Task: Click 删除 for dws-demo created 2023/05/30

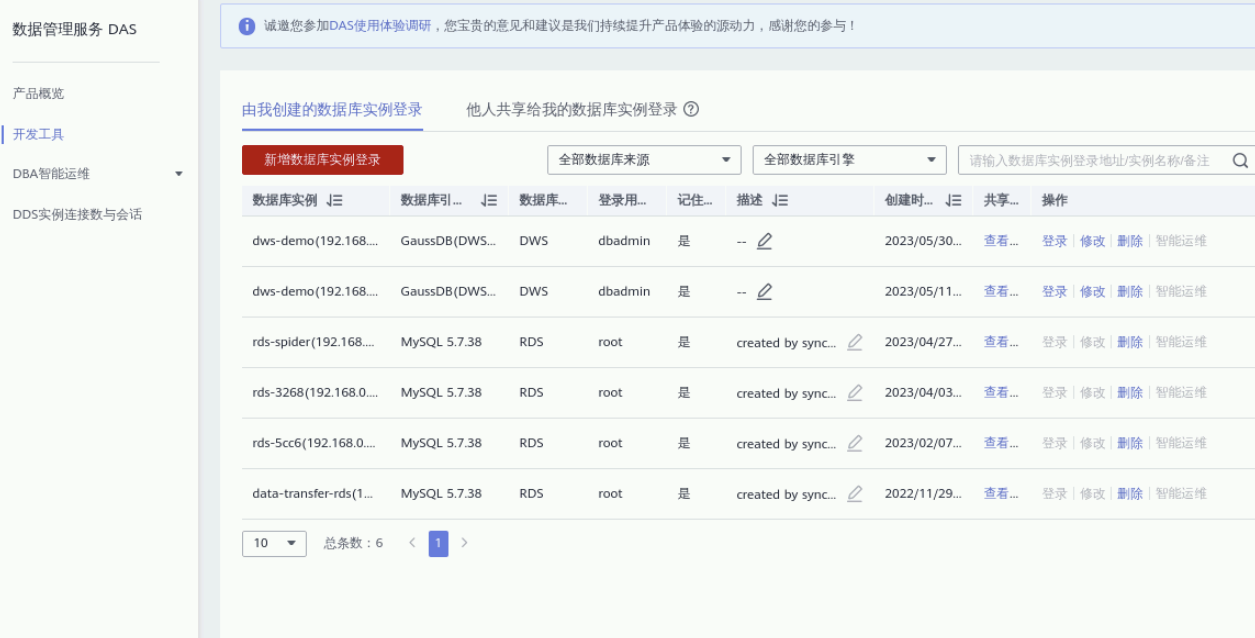Action: (x=1130, y=241)
